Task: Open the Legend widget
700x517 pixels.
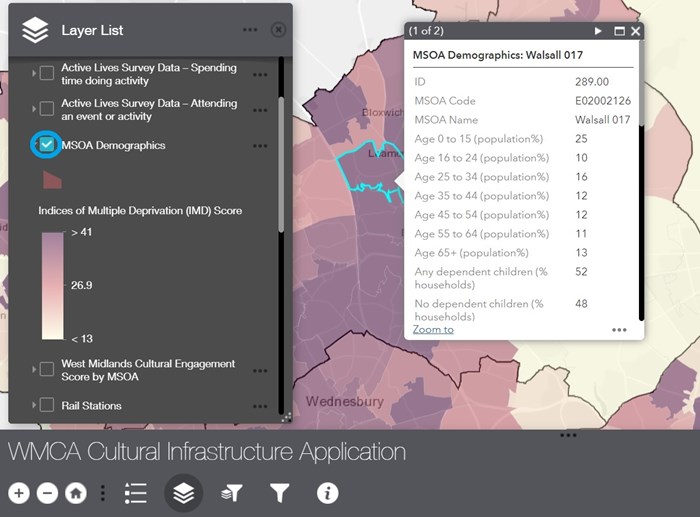Action: pos(136,493)
